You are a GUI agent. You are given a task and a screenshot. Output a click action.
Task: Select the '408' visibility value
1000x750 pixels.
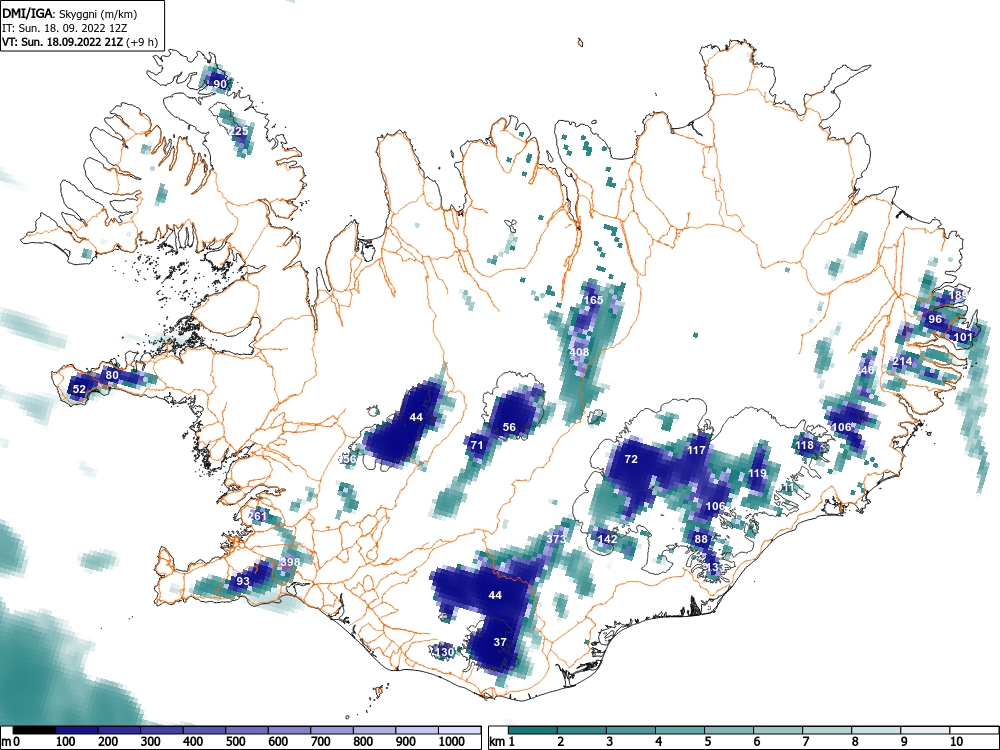point(579,352)
